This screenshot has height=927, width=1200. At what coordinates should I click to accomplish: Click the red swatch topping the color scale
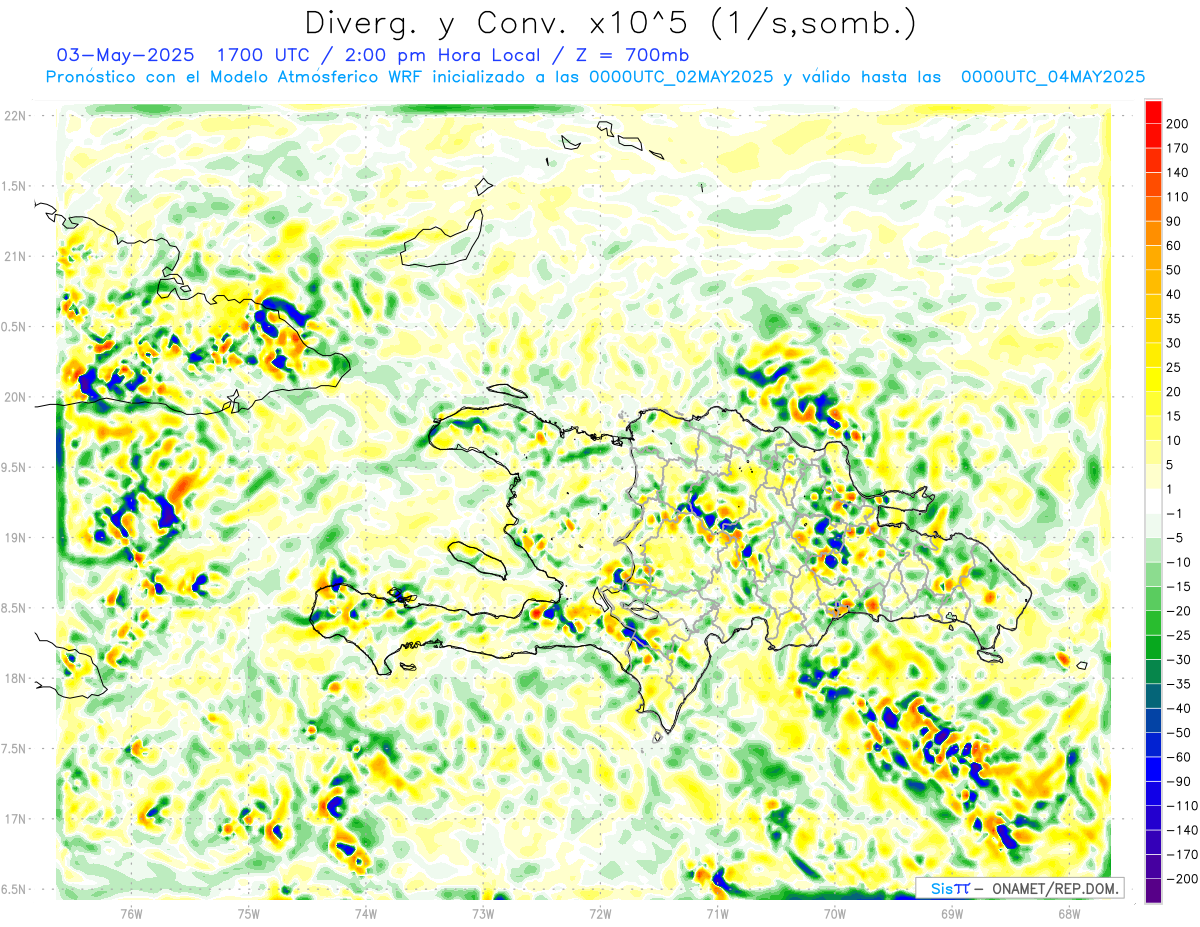1154,112
